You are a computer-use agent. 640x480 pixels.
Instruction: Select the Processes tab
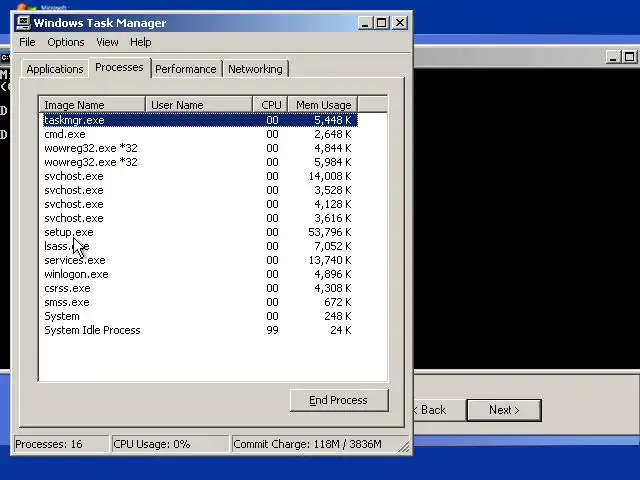click(120, 67)
